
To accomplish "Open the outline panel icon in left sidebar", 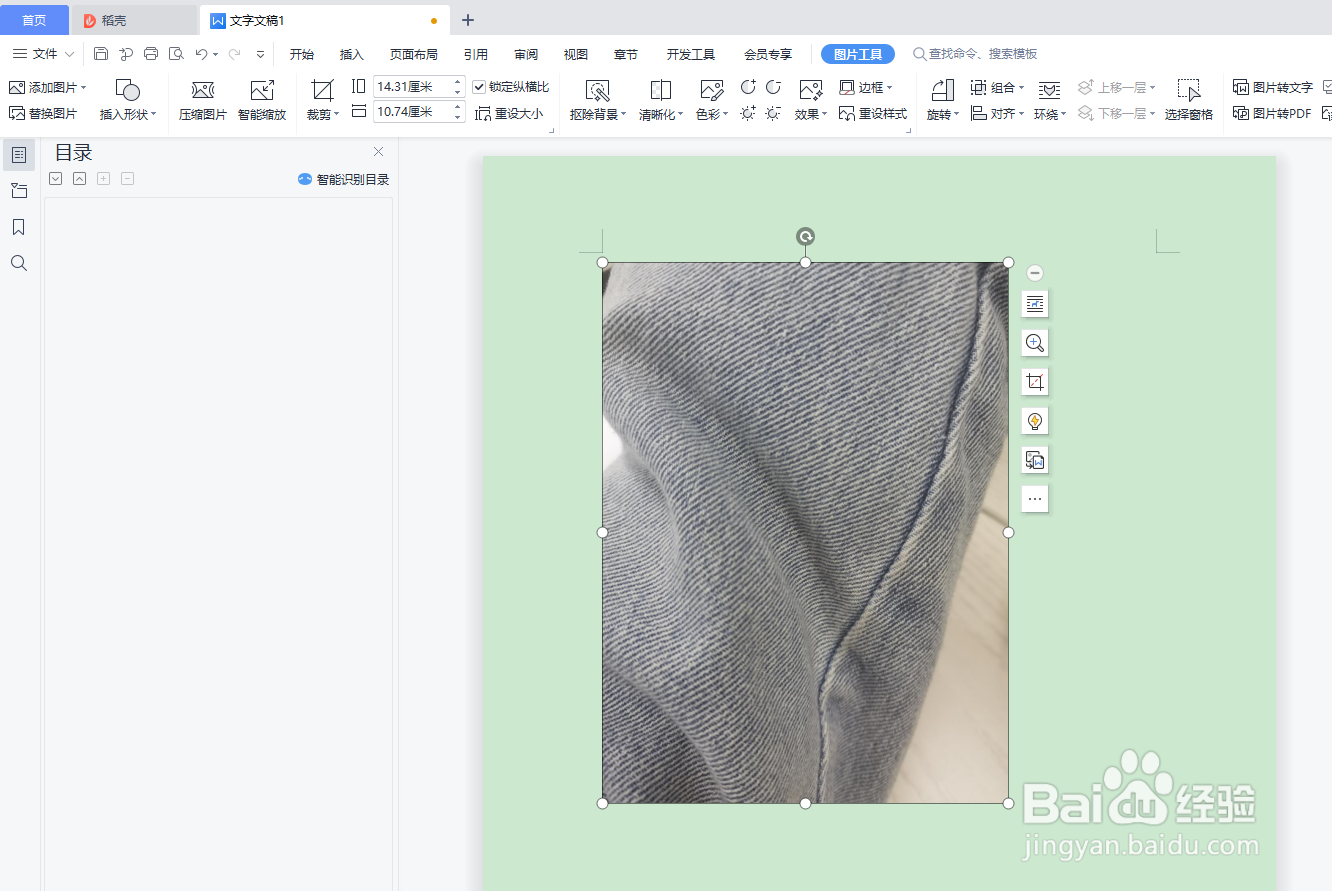I will coord(19,154).
